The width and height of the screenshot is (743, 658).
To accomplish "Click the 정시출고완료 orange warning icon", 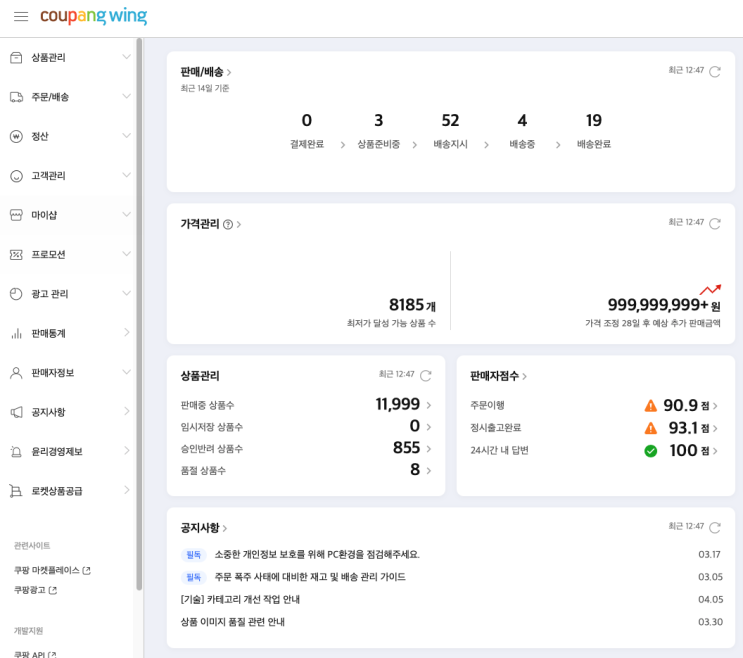I will [651, 428].
